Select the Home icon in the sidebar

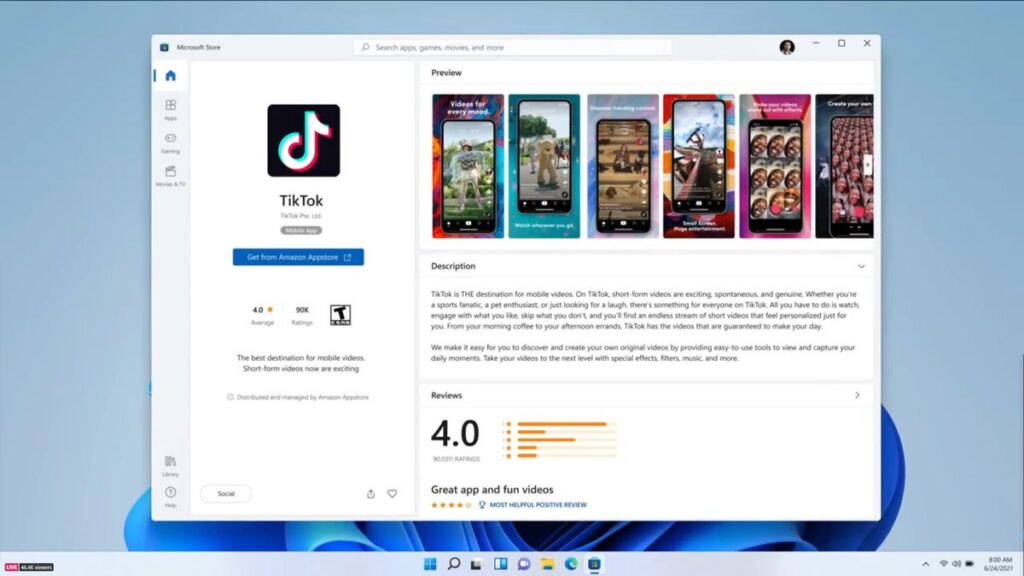tap(170, 74)
